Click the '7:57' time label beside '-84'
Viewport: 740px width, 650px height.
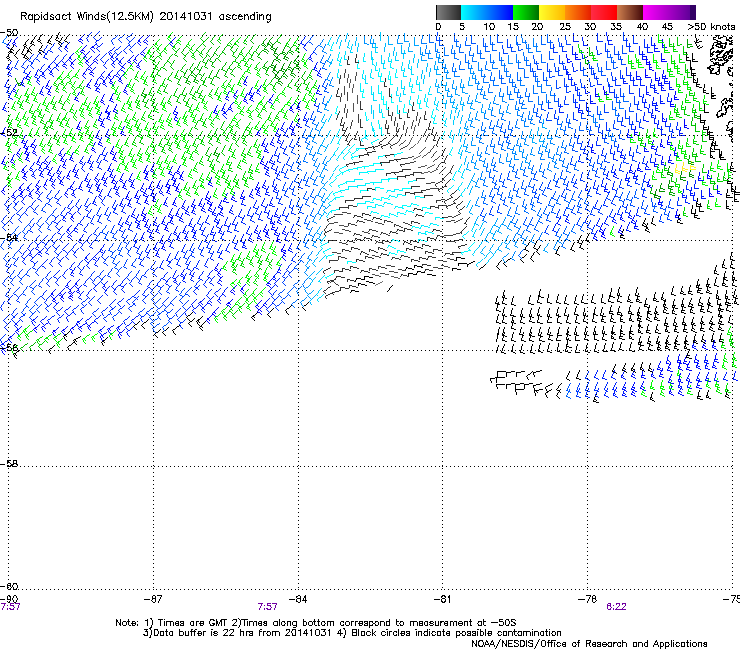pyautogui.click(x=267, y=607)
